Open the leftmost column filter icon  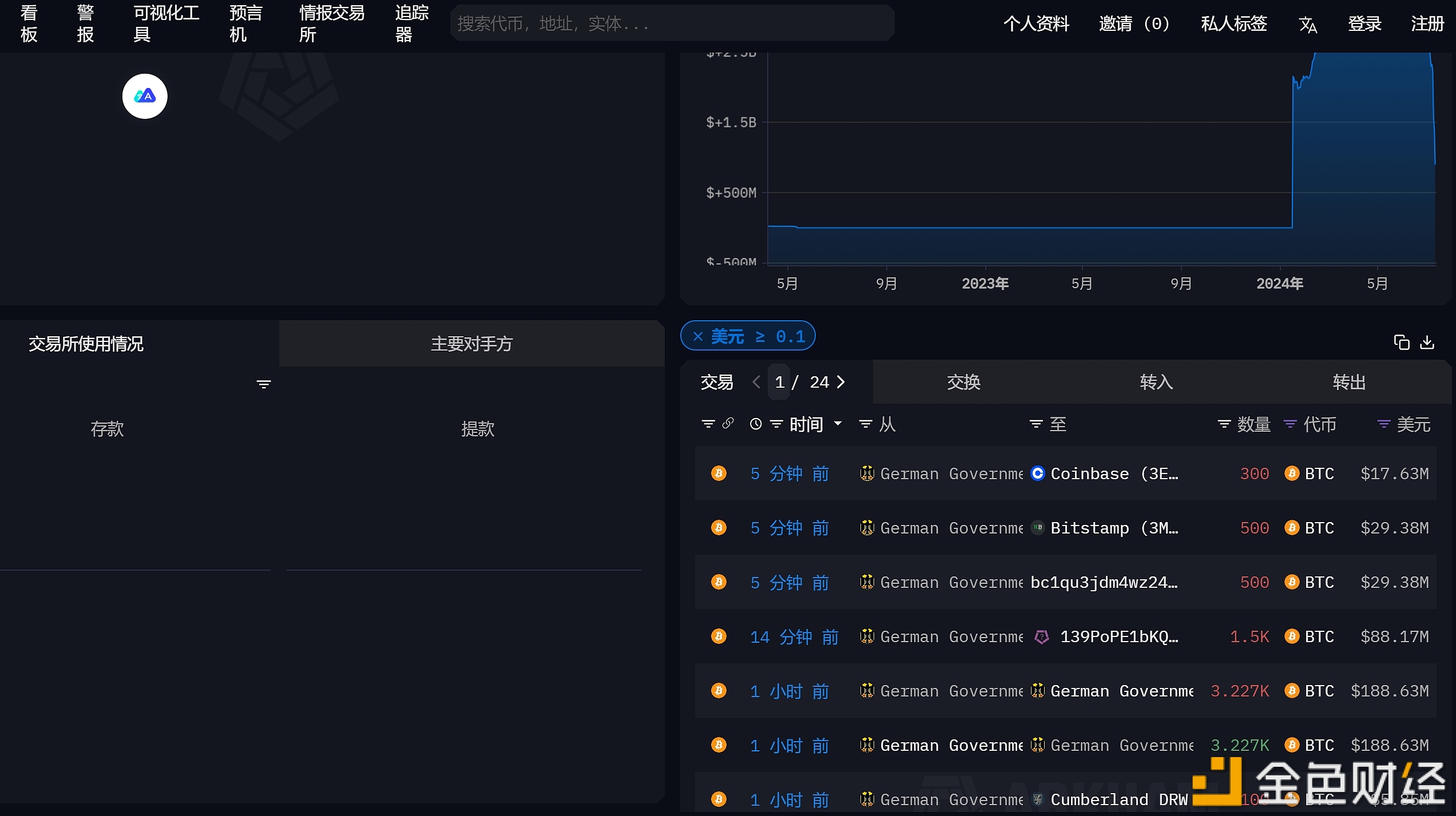pyautogui.click(x=708, y=424)
